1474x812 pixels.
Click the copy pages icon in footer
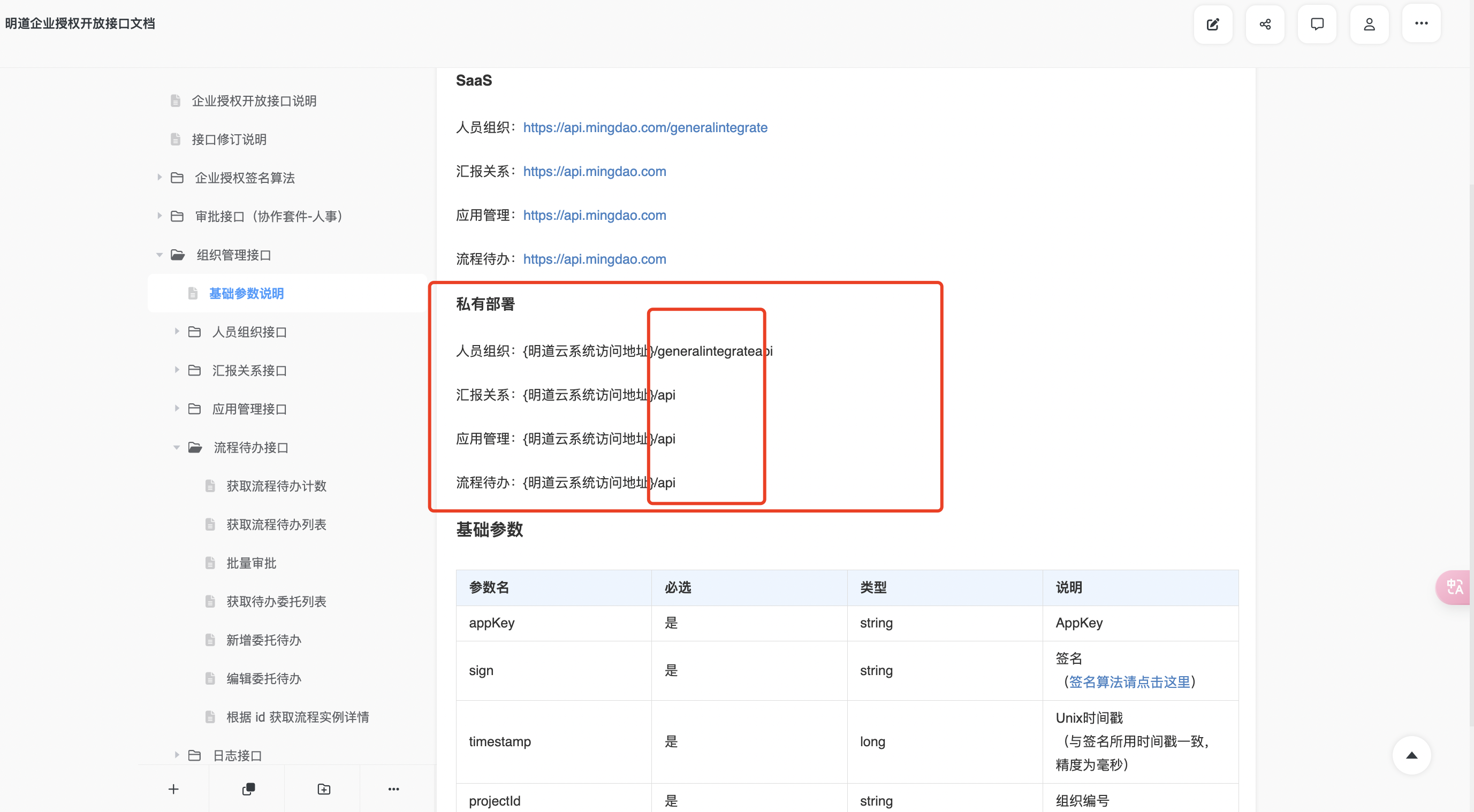(248, 789)
